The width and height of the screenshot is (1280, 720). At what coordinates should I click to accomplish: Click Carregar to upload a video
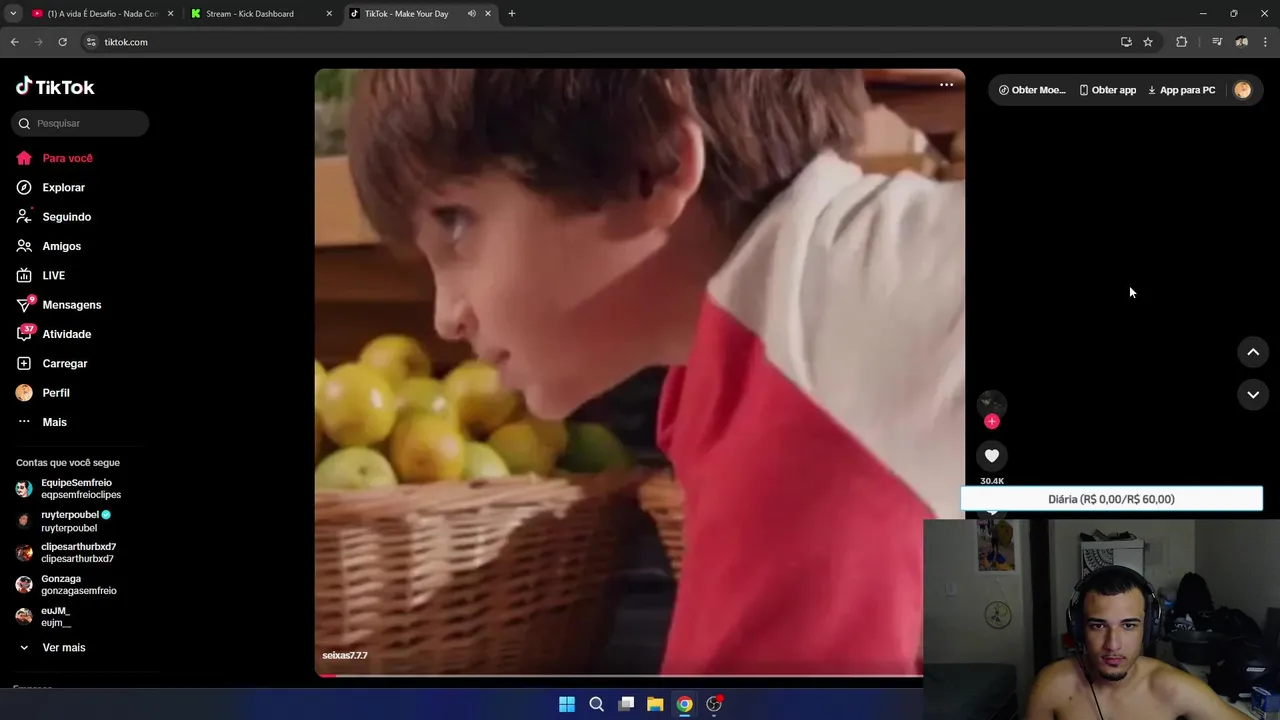pos(64,363)
